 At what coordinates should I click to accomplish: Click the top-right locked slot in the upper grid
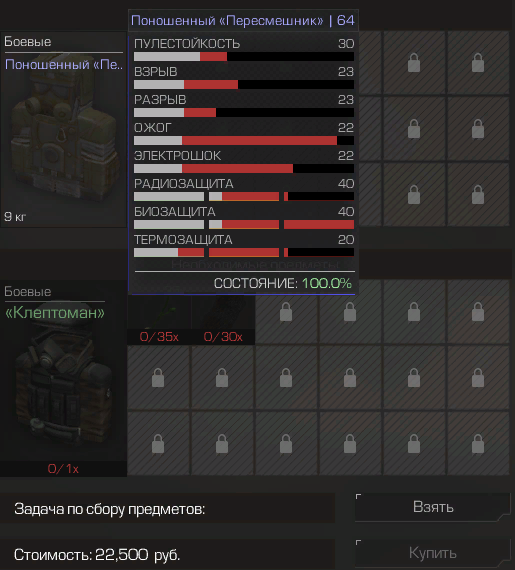click(478, 63)
